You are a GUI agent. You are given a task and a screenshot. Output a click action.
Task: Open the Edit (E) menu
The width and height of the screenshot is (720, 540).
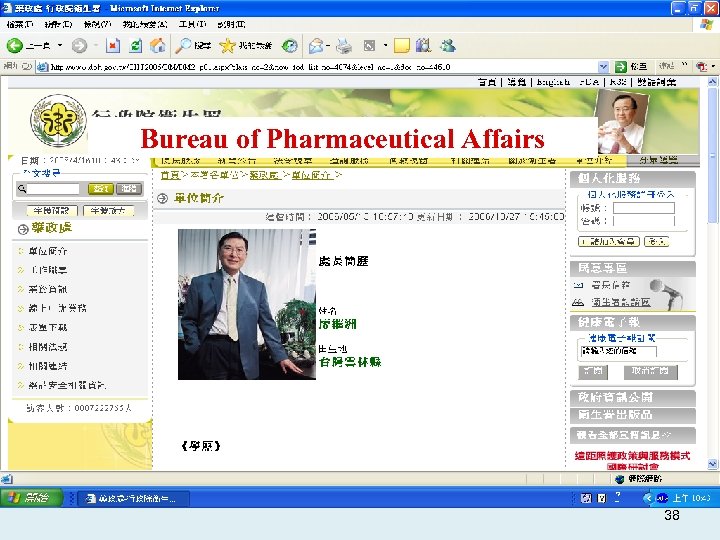tap(58, 24)
